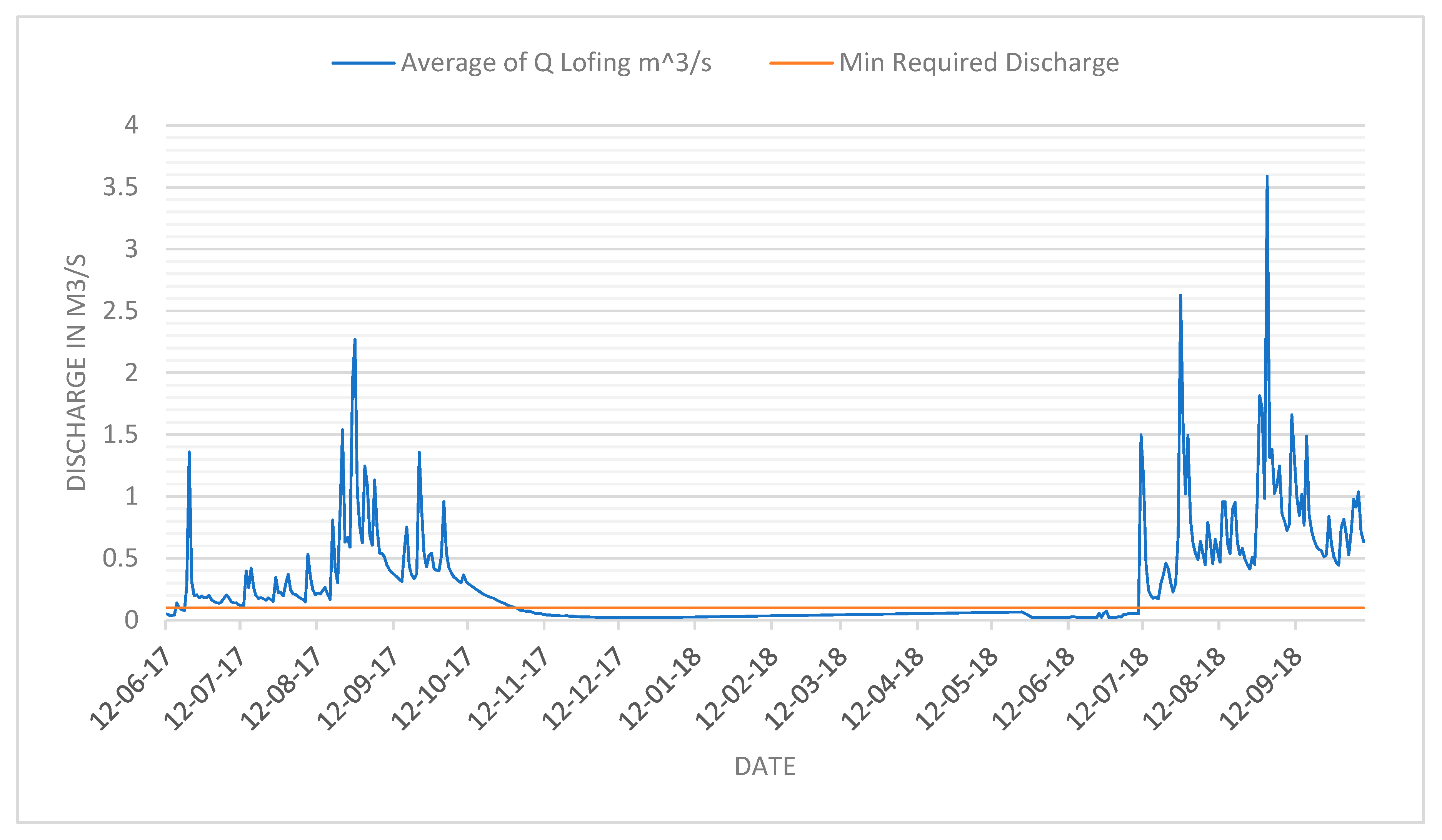Select the 'DISCHARGE IN M3/S' axis title
Screen dimensions: 1442x840
coord(76,373)
